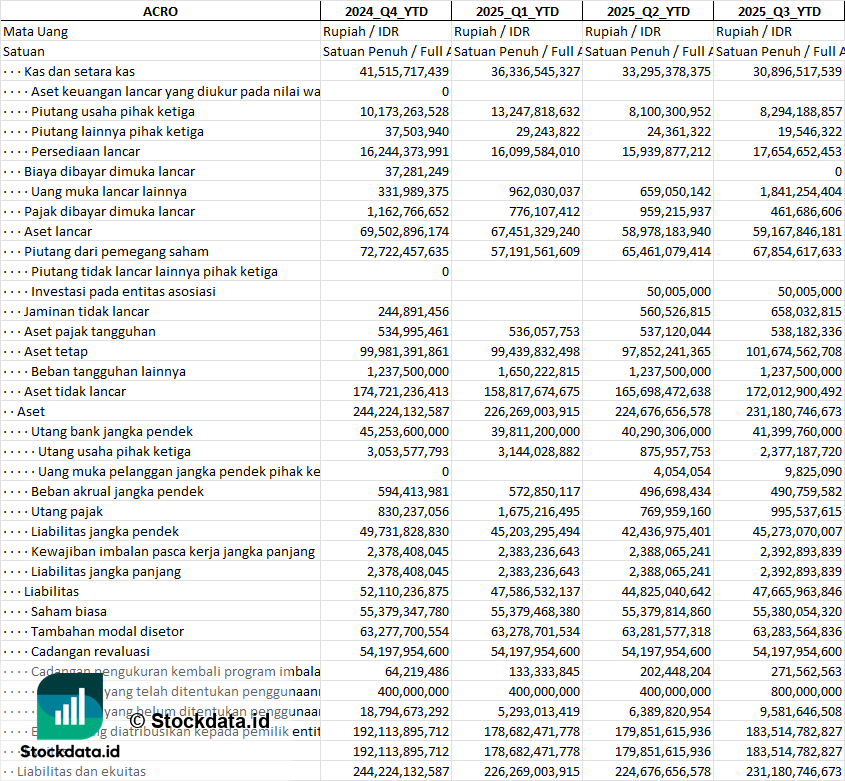Select the Utang bank jangka pendek row
Viewport: 845px width, 781px height.
[x=112, y=431]
